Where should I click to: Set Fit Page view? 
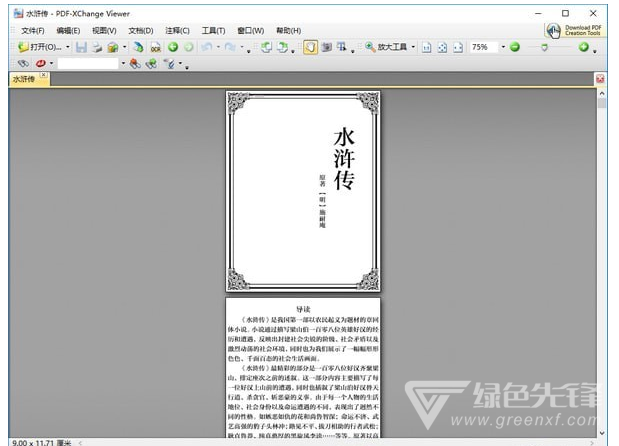(x=442, y=47)
